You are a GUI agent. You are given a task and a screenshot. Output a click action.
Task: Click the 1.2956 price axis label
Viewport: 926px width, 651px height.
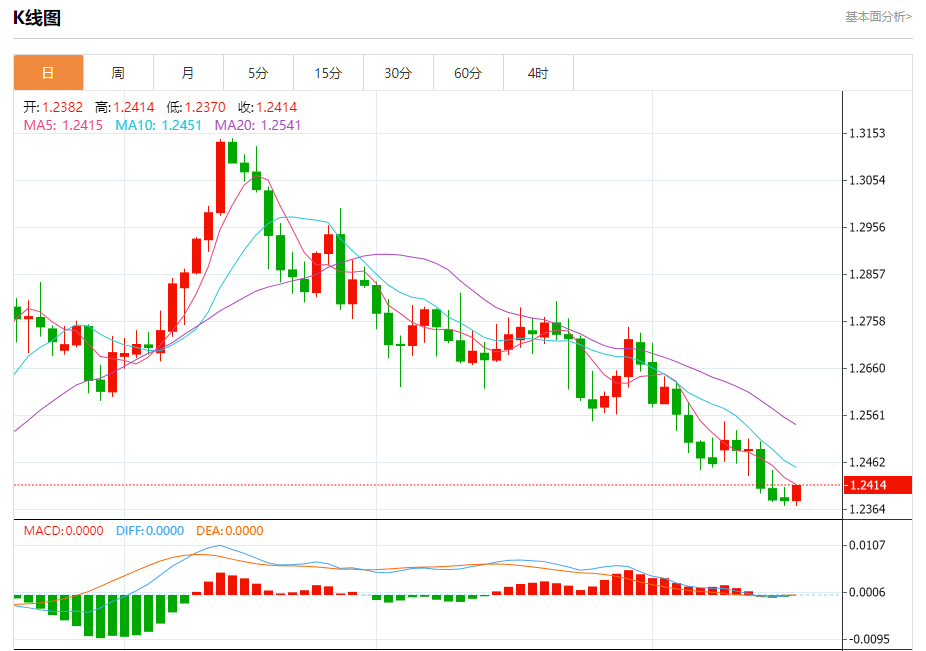point(867,227)
